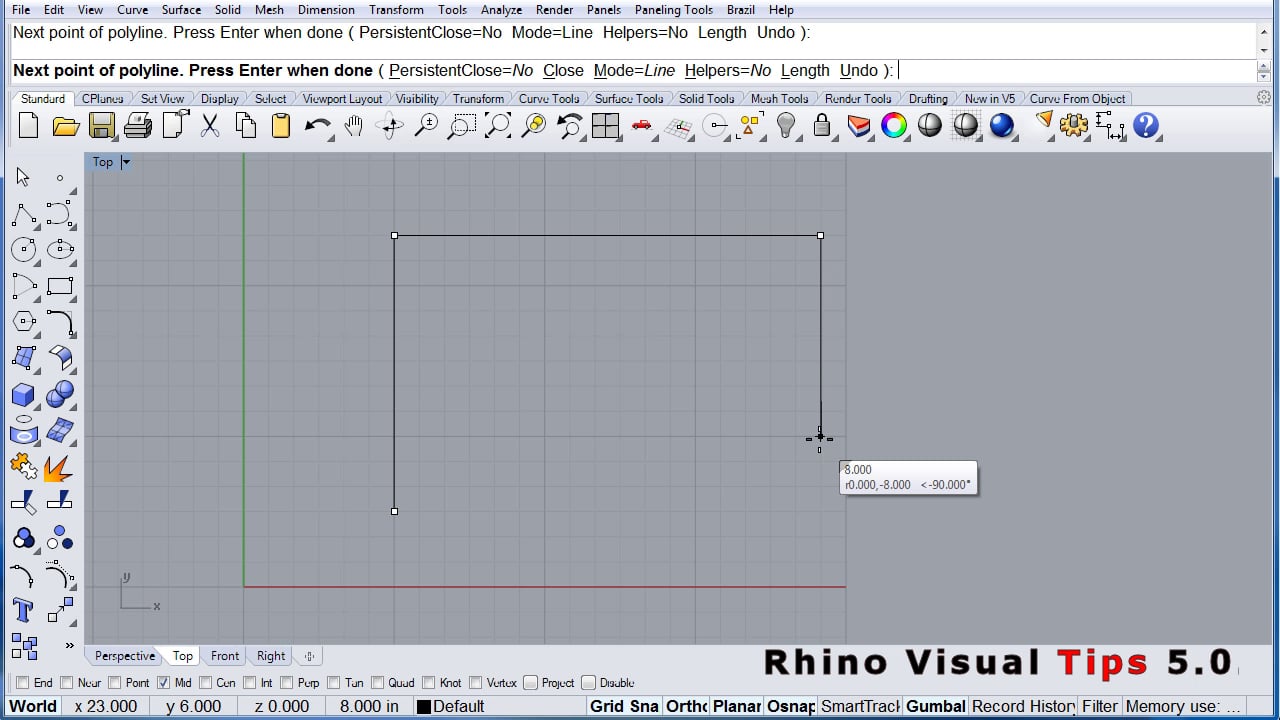Toggle the Disable osnap checkbox
Image resolution: width=1280 pixels, height=720 pixels.
click(588, 683)
